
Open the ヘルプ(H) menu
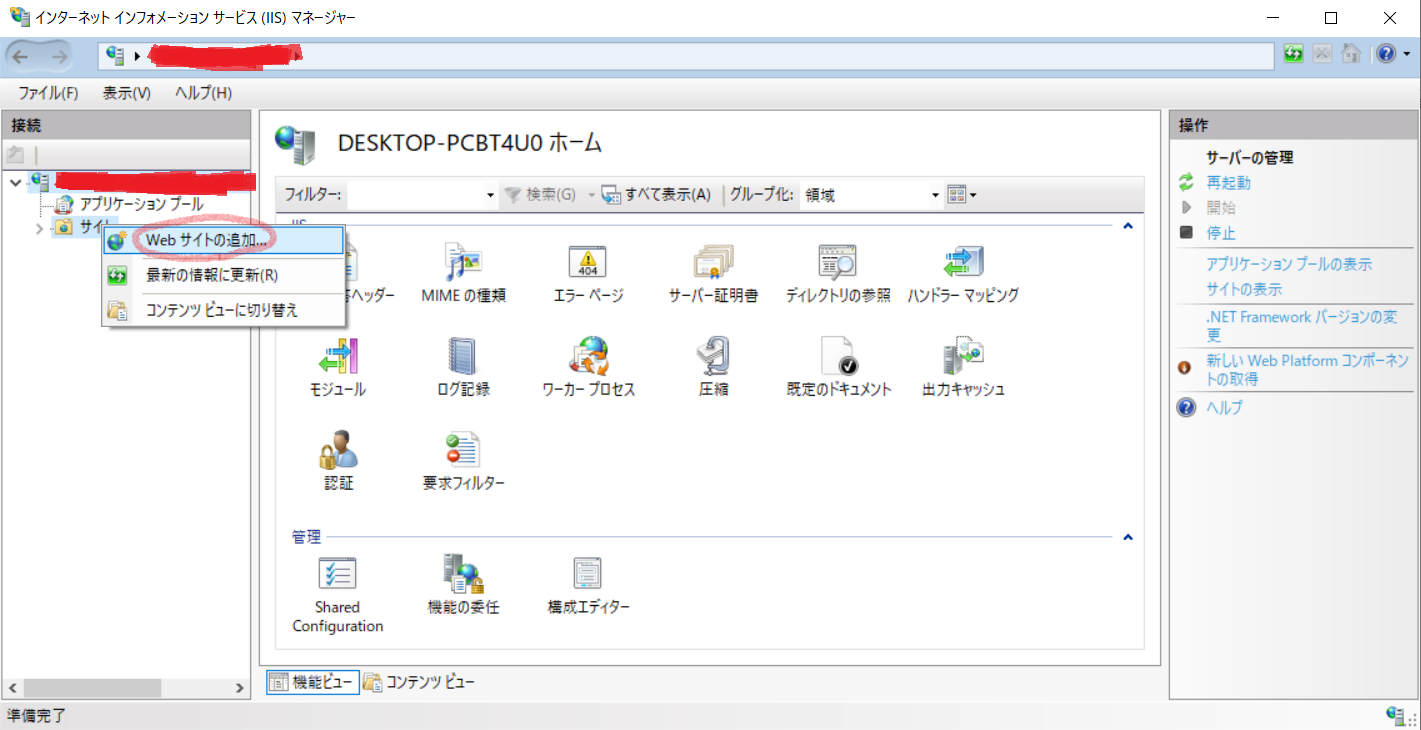(x=203, y=93)
